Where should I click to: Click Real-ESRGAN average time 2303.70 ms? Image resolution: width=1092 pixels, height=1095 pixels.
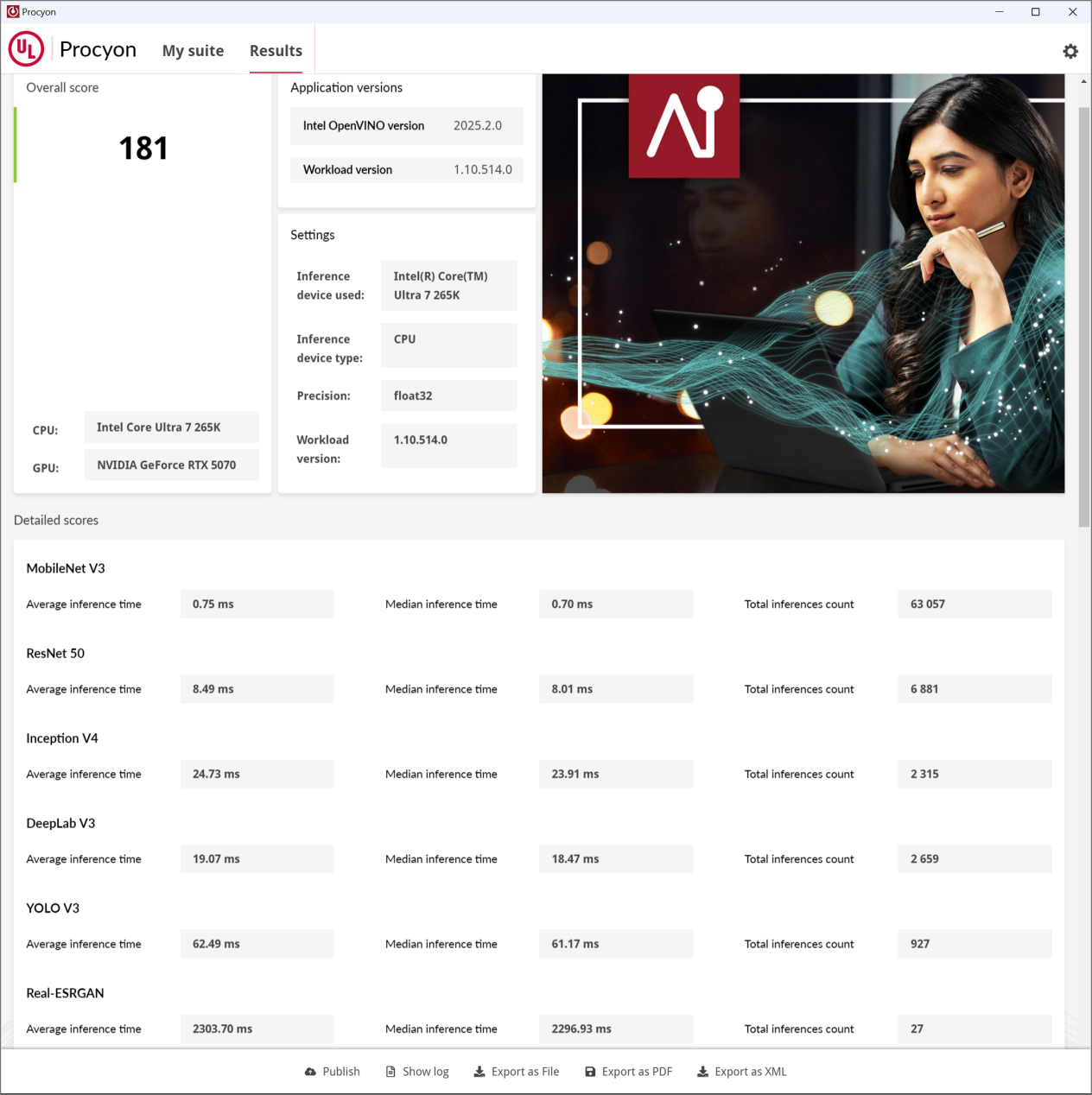click(257, 1029)
